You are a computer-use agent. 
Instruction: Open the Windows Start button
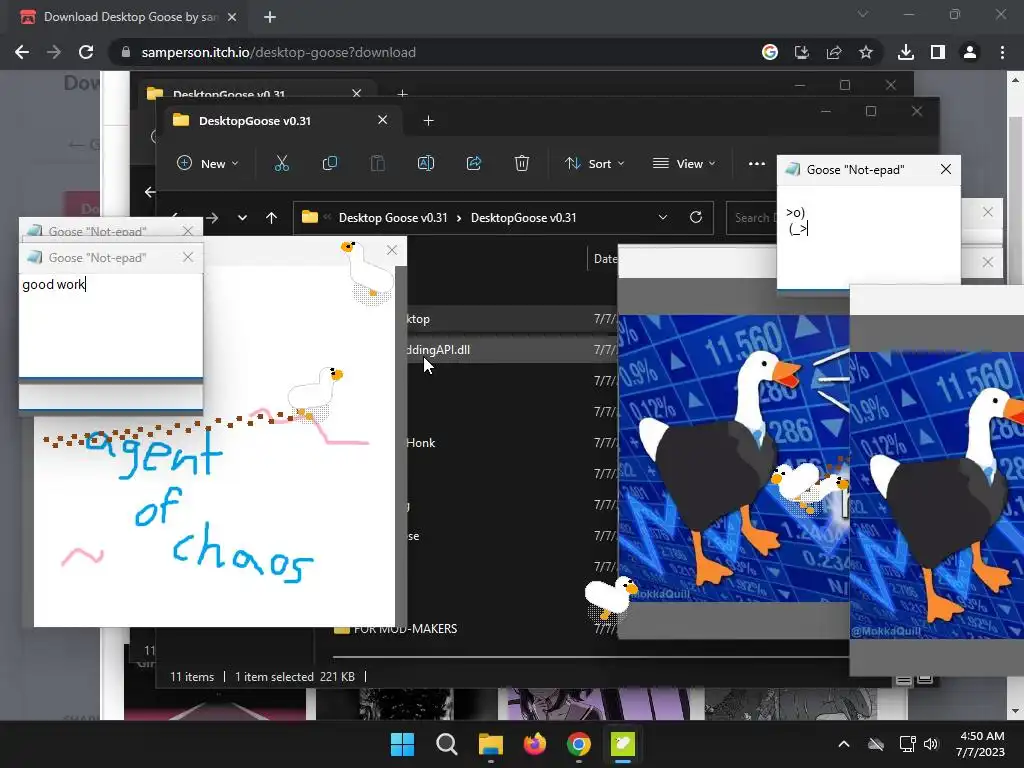coord(402,744)
